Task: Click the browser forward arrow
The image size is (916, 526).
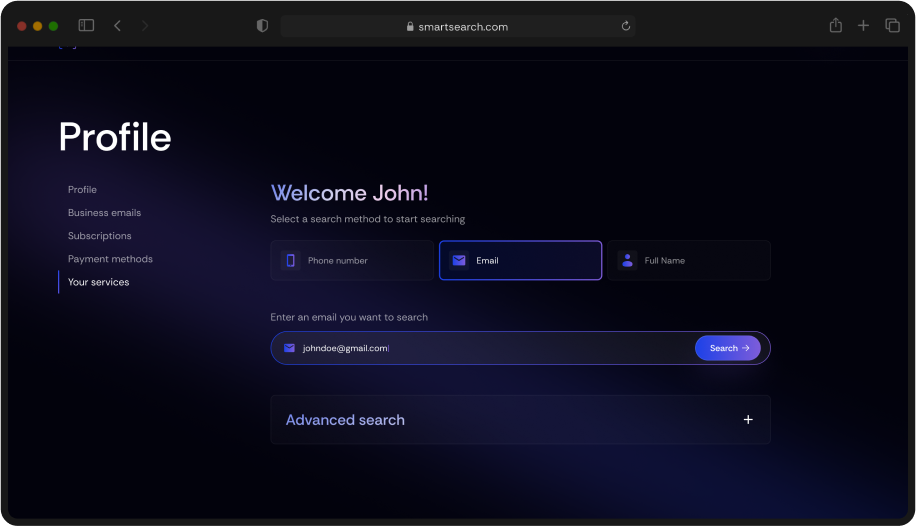Action: (145, 26)
